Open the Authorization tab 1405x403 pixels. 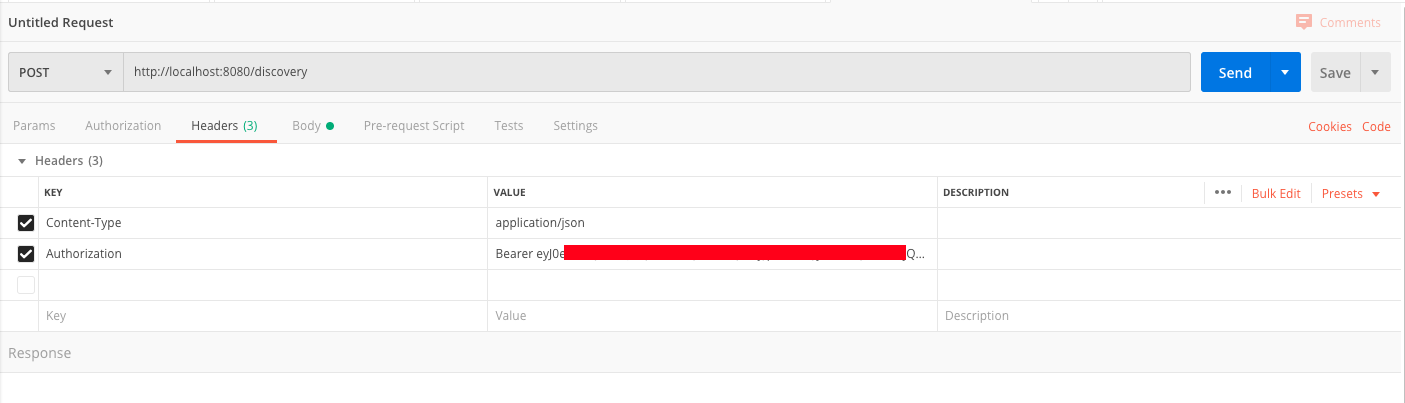[x=123, y=126]
